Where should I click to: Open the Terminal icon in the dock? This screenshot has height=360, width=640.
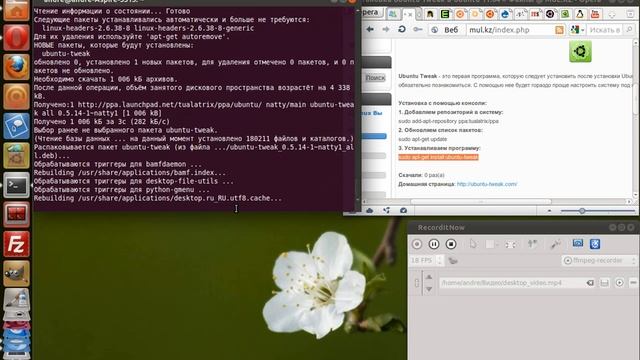coord(16,185)
